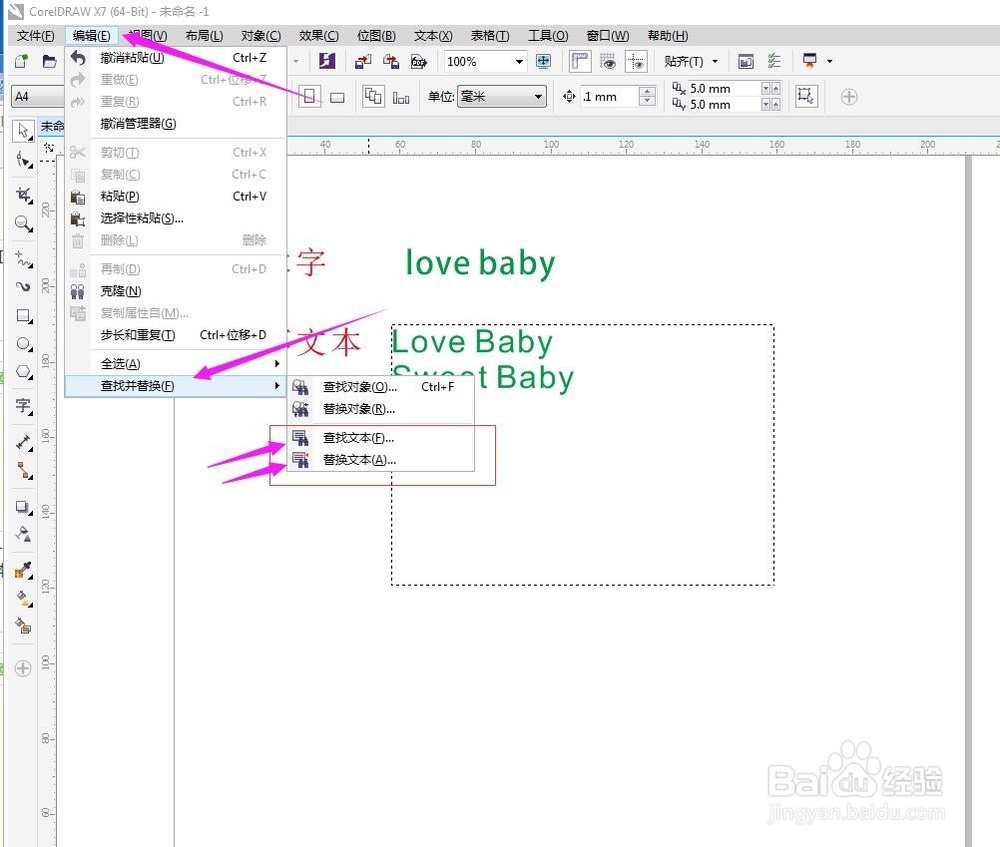Choose 查找对象(O)... from submenu
The image size is (1000, 847).
pos(381,387)
